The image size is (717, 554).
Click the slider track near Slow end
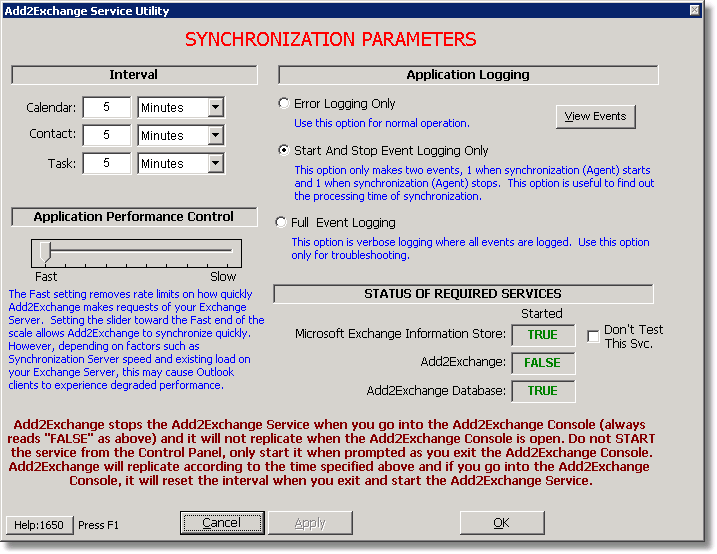pos(224,250)
